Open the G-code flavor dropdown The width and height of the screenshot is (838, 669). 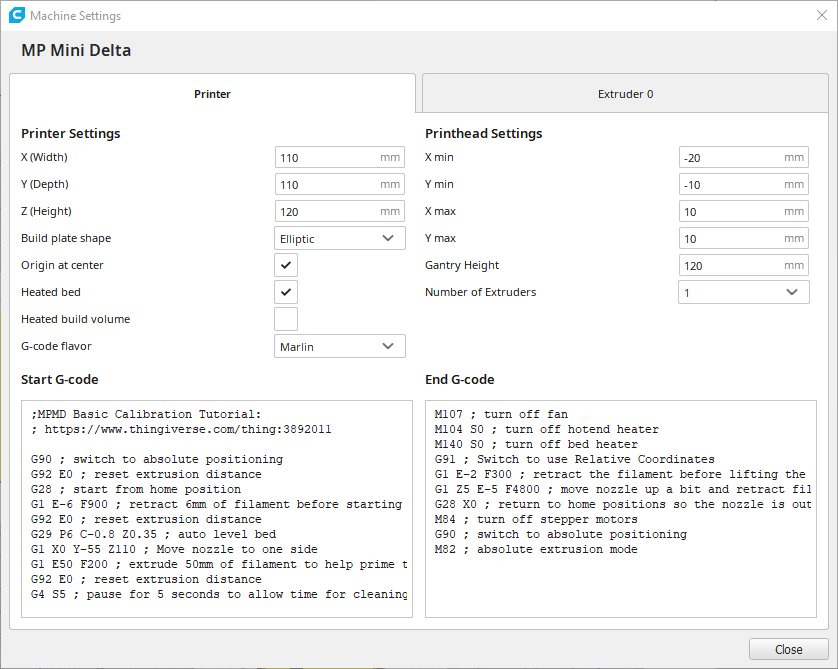[339, 346]
